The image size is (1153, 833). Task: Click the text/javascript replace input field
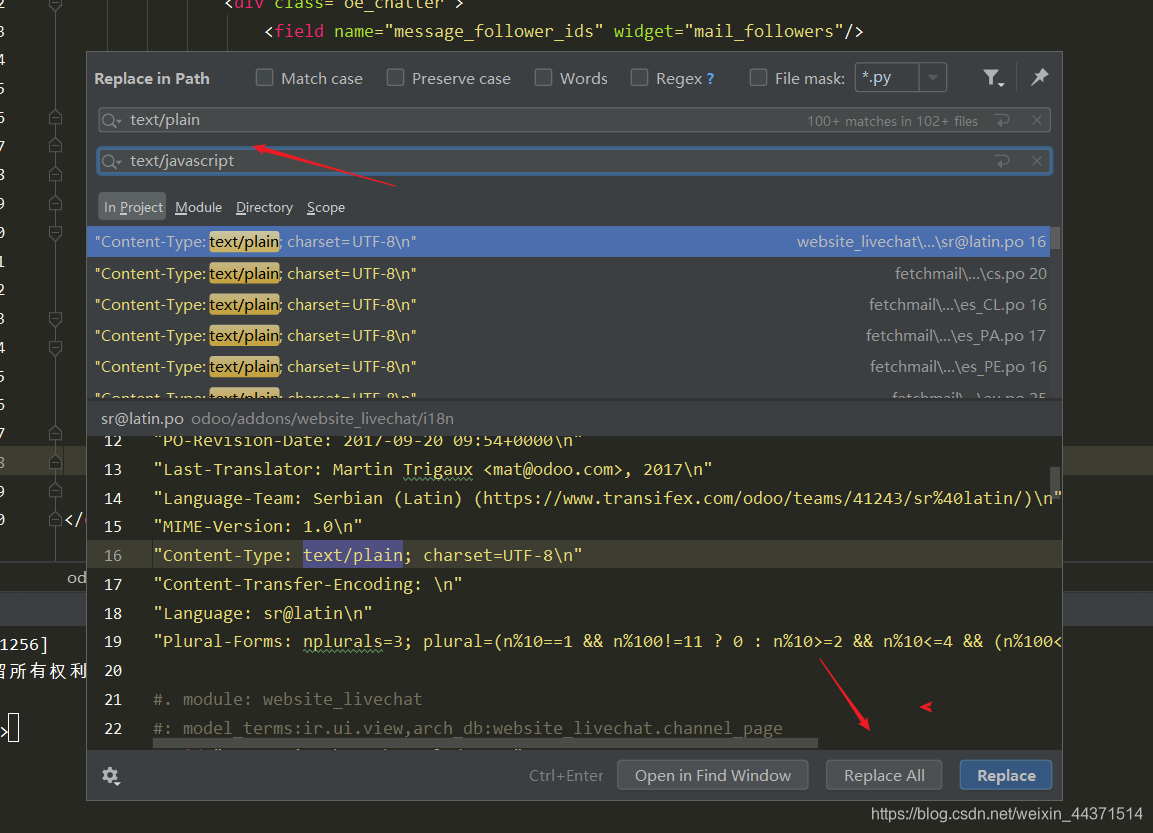click(x=574, y=161)
